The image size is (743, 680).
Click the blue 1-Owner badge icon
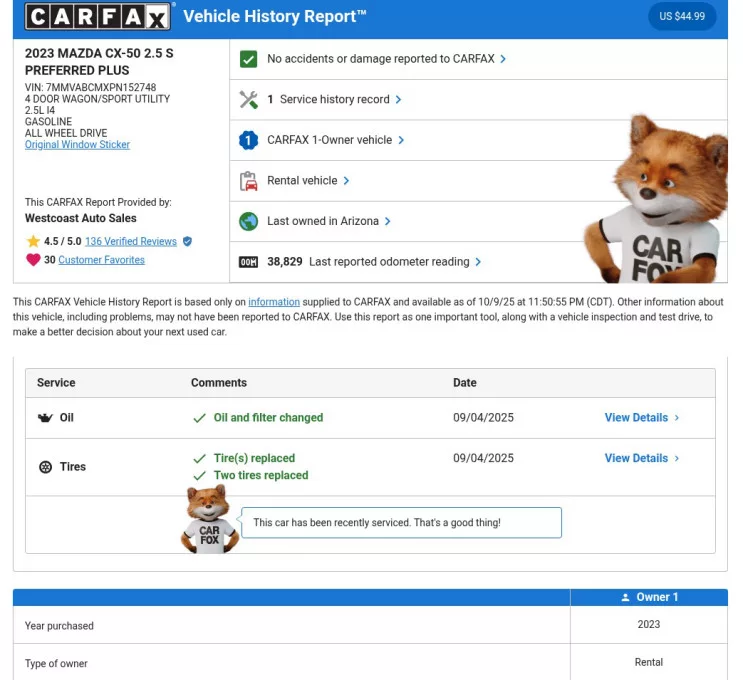pos(249,141)
